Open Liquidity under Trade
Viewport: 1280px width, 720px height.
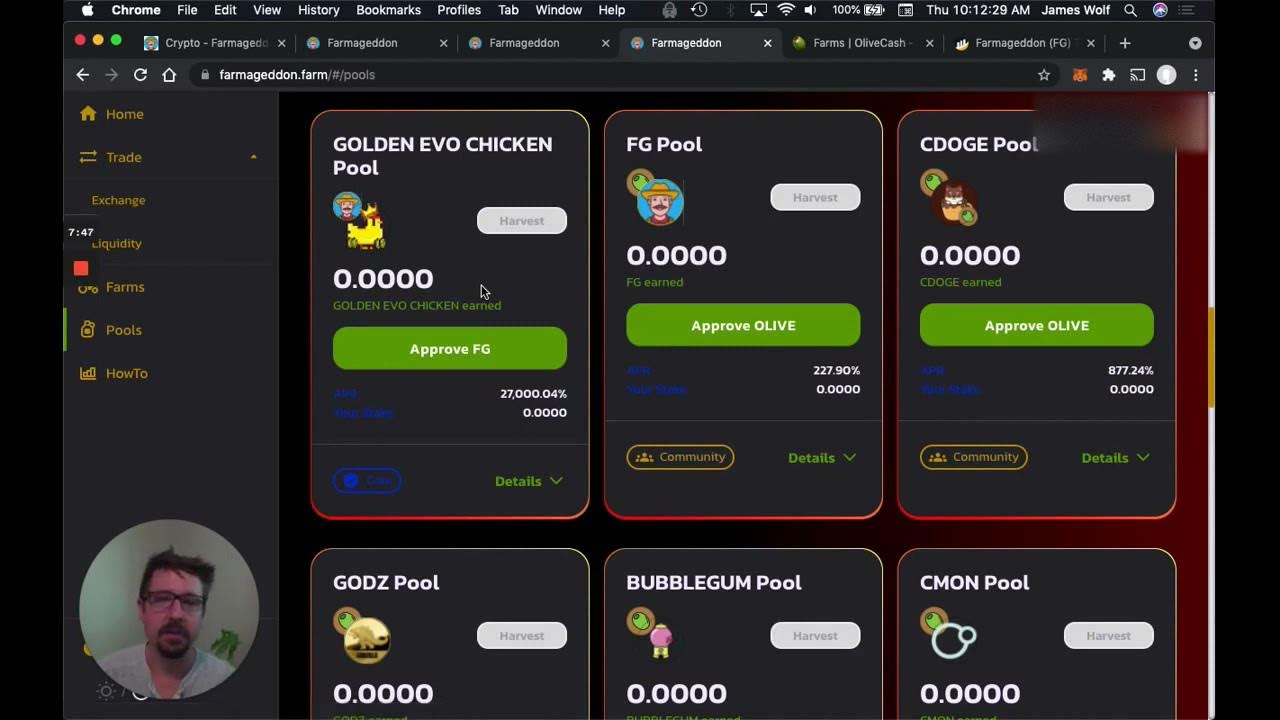pos(117,243)
